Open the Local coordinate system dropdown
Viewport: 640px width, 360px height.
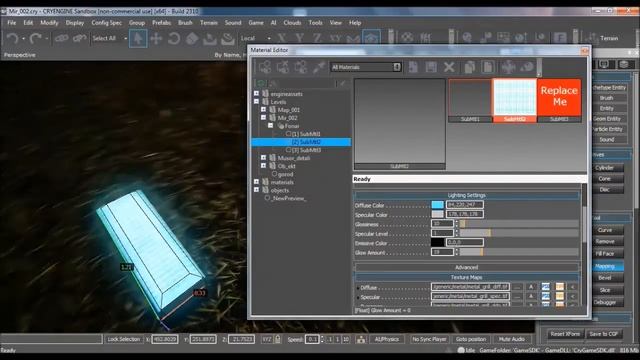point(256,38)
